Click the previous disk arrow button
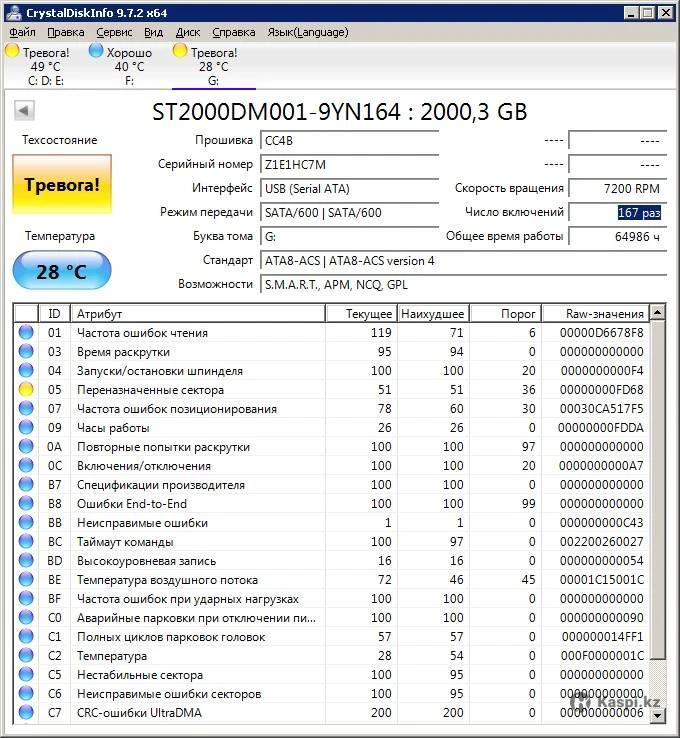680x738 pixels. [x=25, y=111]
